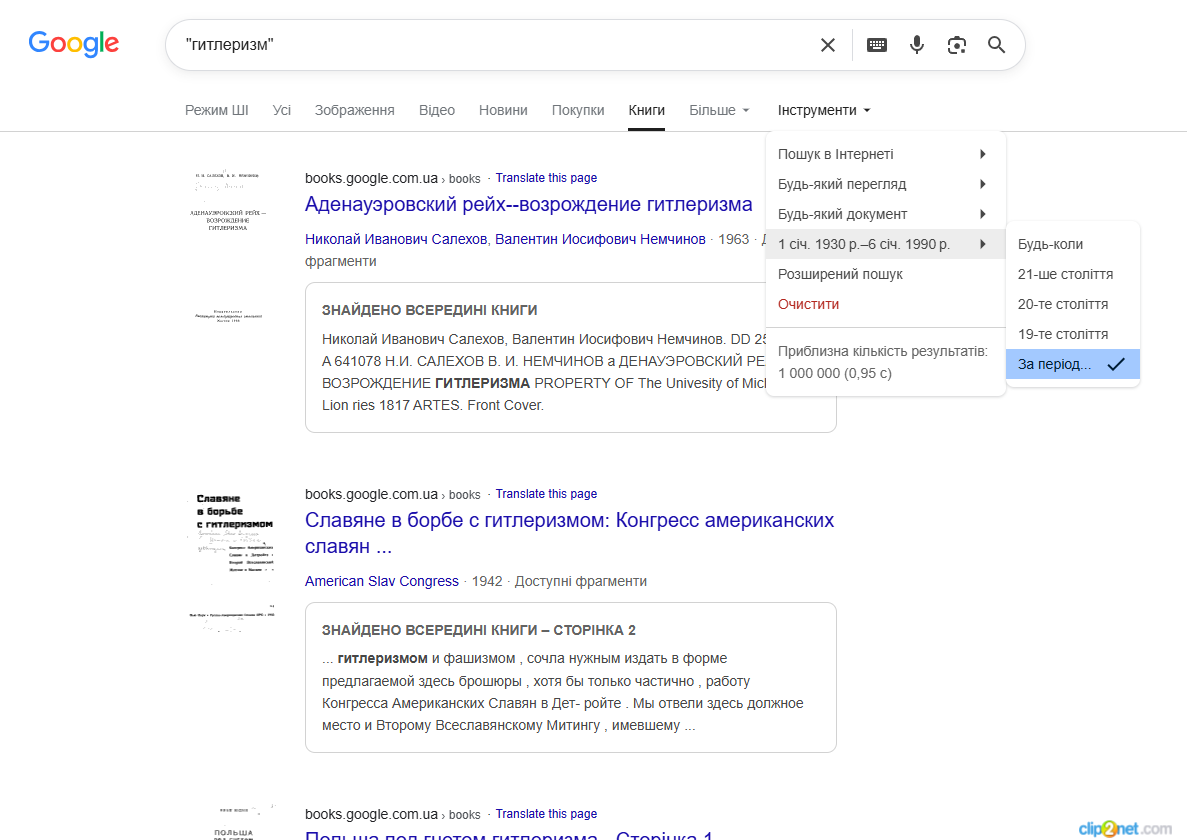Image resolution: width=1187 pixels, height=840 pixels.
Task: Open the Зображення tab
Action: [x=354, y=110]
